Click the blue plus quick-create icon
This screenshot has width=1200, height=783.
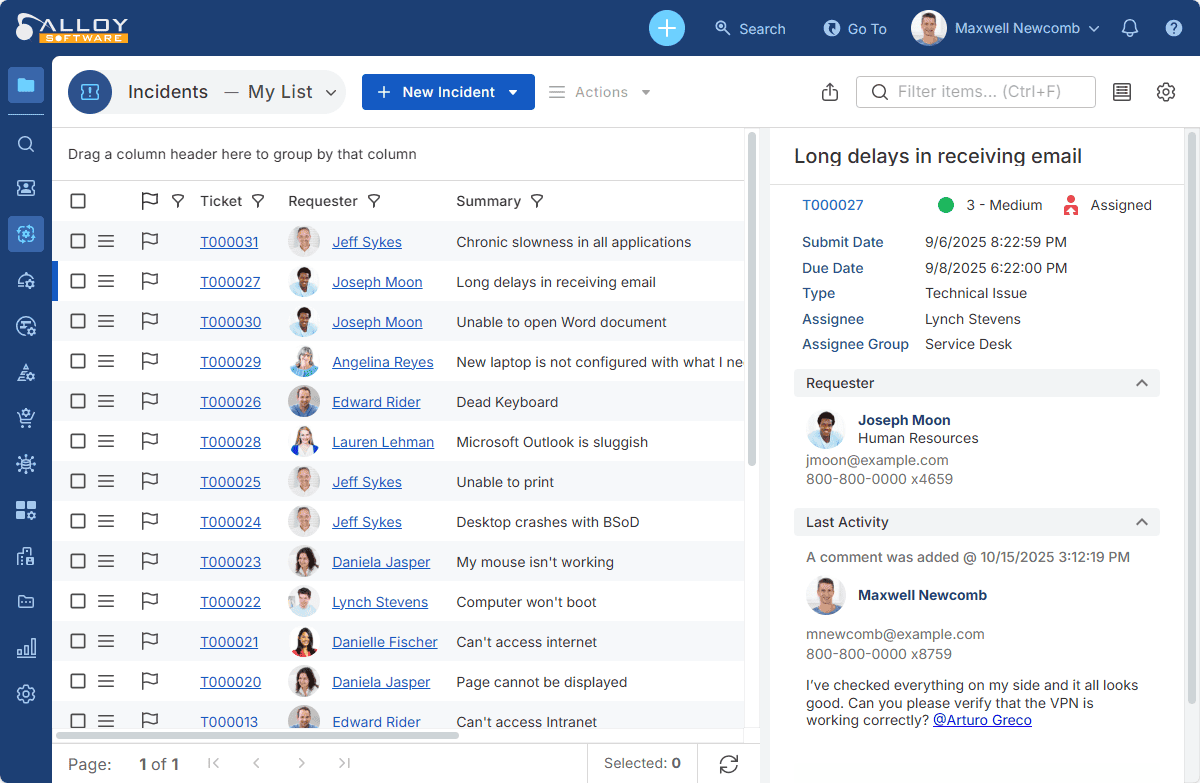[x=667, y=28]
